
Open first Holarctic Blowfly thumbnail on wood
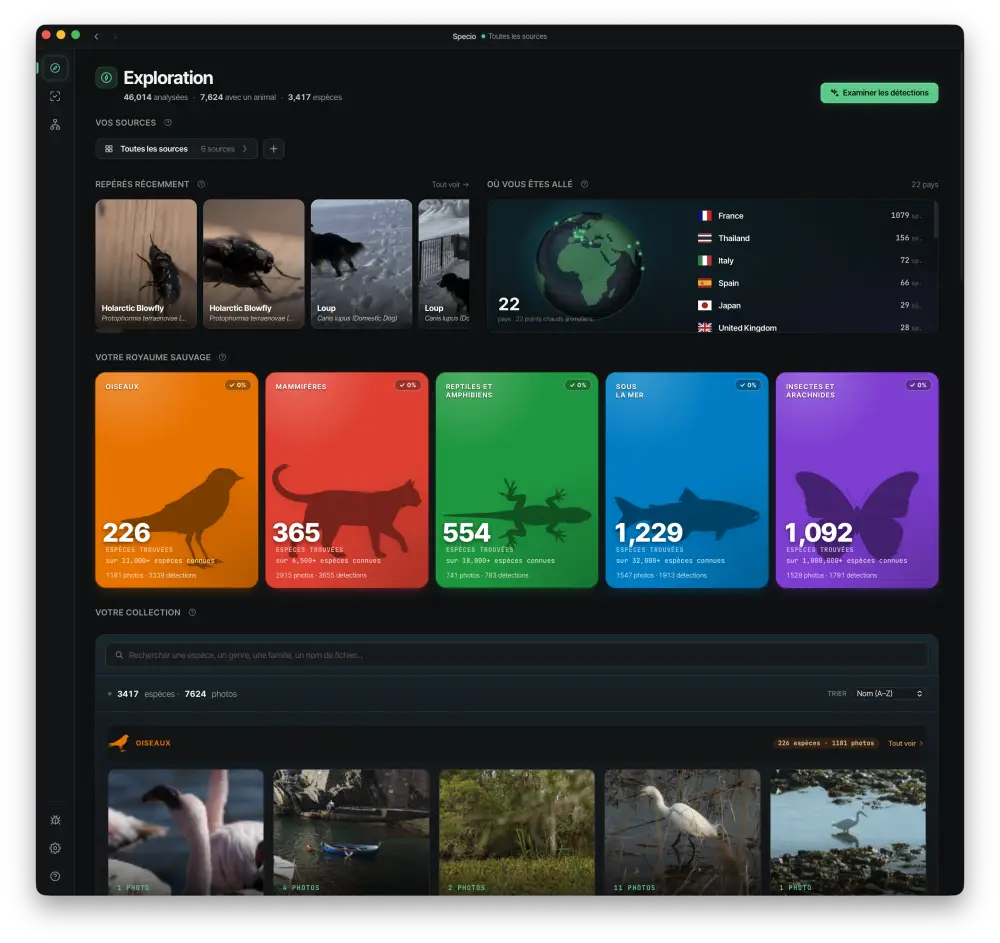tap(146, 264)
